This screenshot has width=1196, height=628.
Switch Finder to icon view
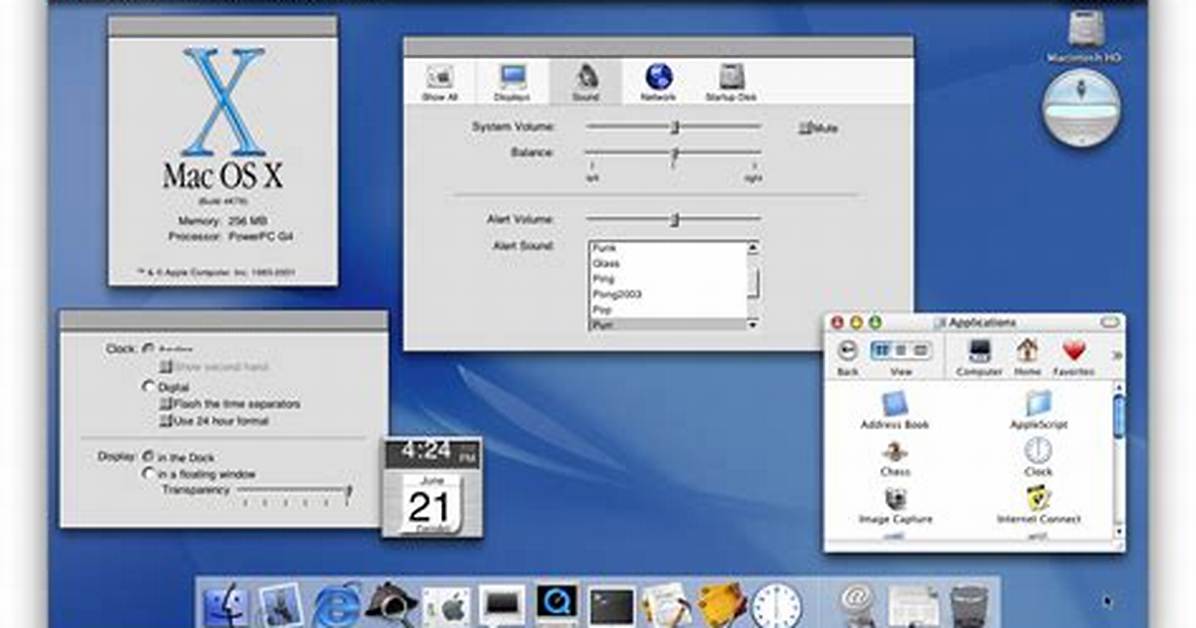click(x=882, y=350)
